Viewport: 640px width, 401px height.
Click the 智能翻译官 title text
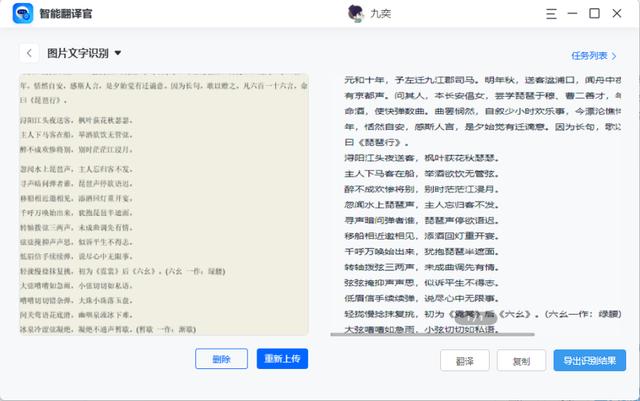(x=66, y=14)
